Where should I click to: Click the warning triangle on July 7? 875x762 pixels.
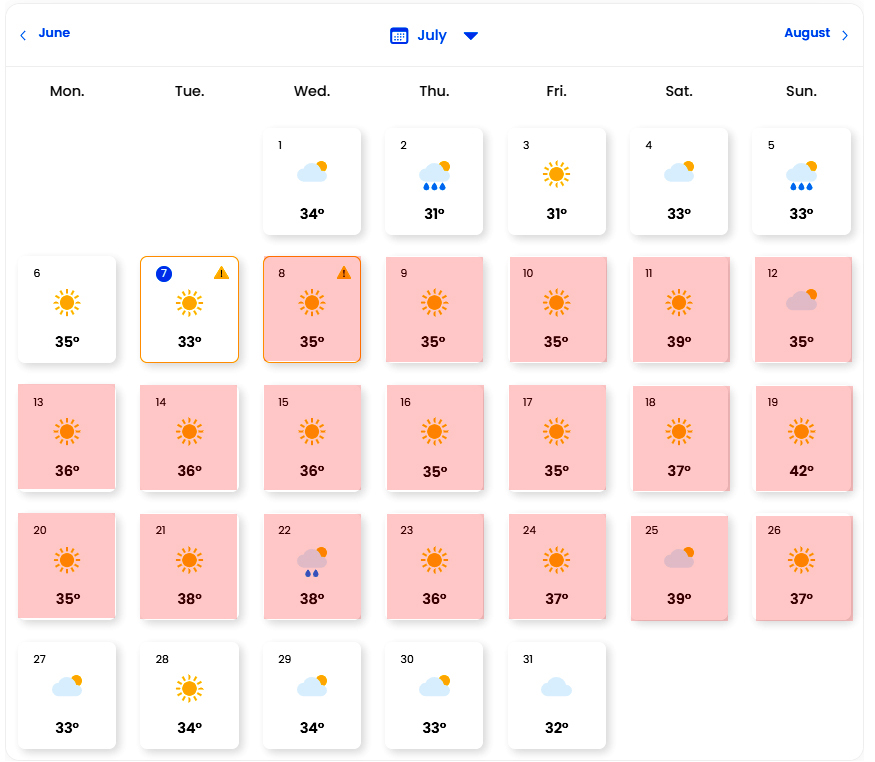coord(222,273)
